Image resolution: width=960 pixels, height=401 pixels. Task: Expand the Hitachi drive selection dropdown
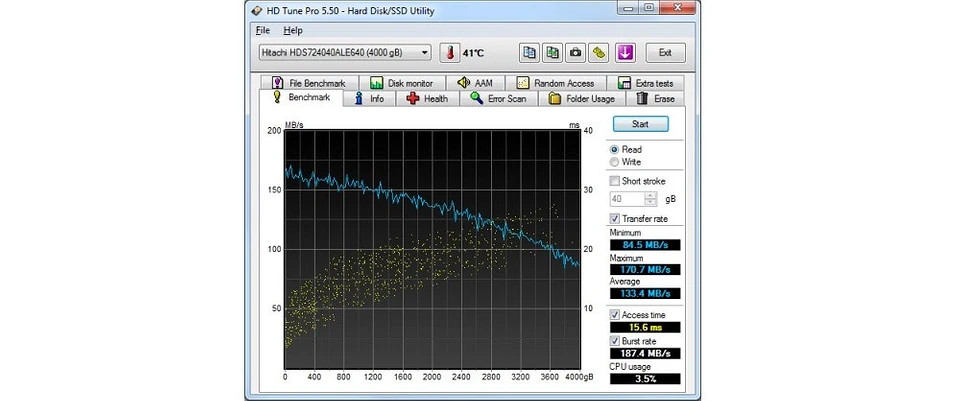click(425, 53)
